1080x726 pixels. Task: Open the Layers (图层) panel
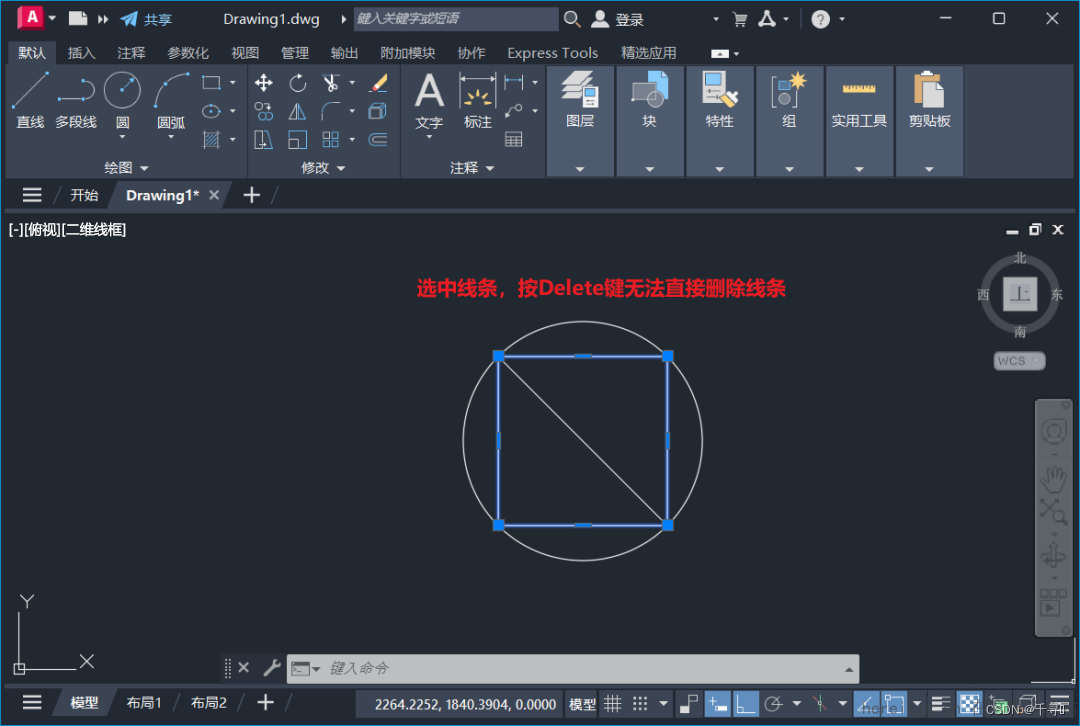(x=580, y=121)
